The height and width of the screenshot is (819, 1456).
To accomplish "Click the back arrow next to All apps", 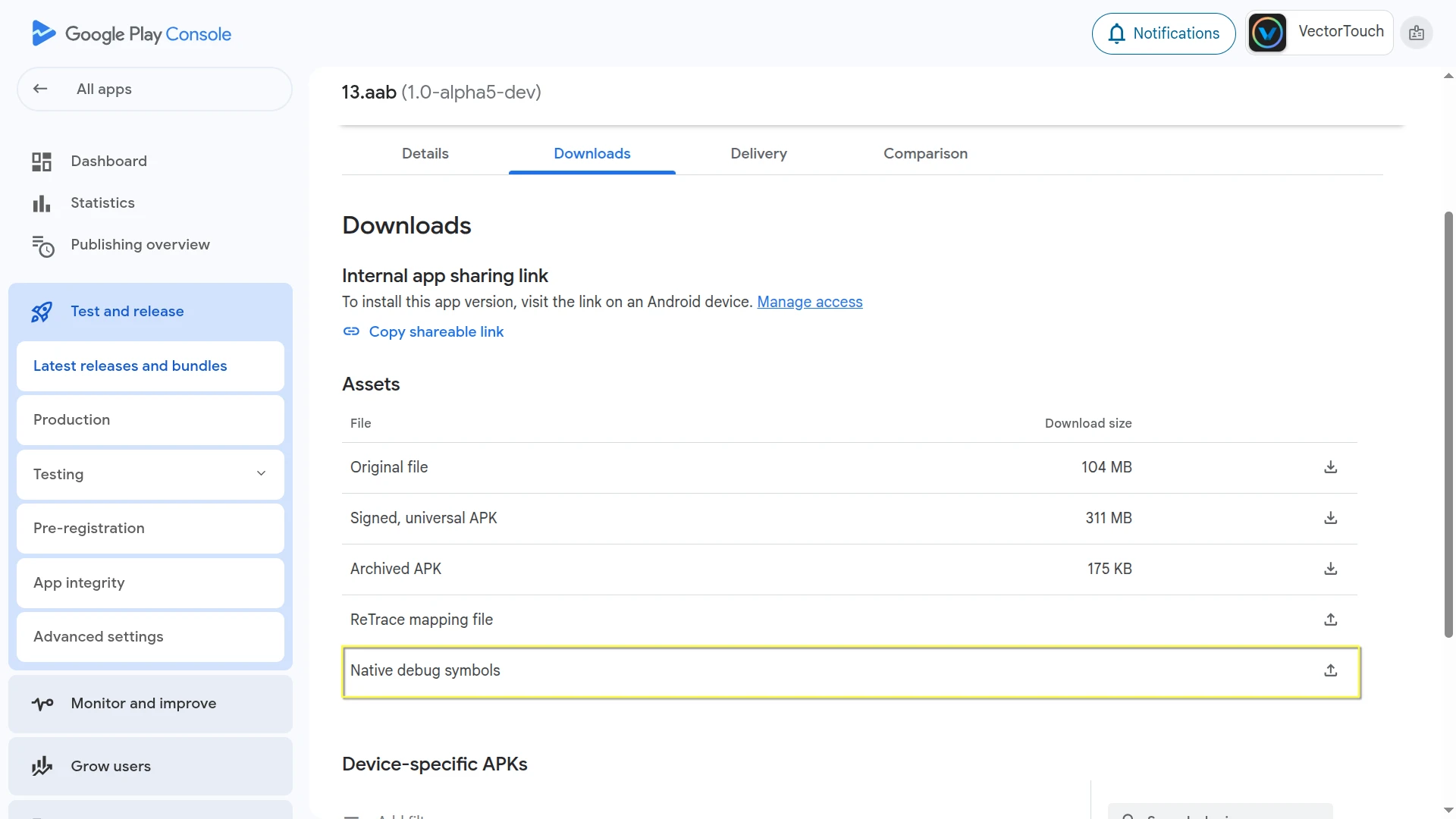I will pos(40,89).
